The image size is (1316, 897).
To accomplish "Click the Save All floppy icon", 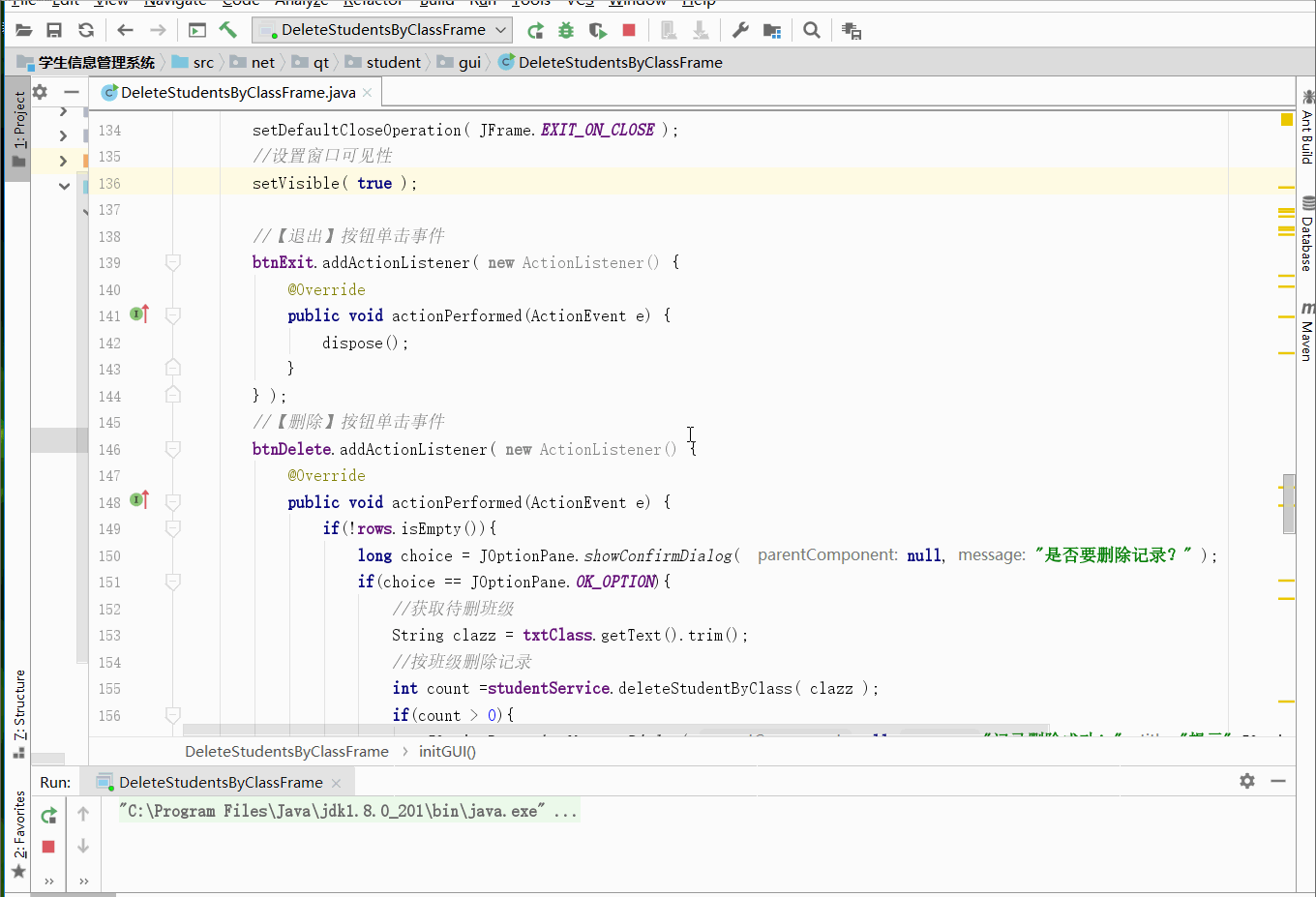I will pos(54,30).
